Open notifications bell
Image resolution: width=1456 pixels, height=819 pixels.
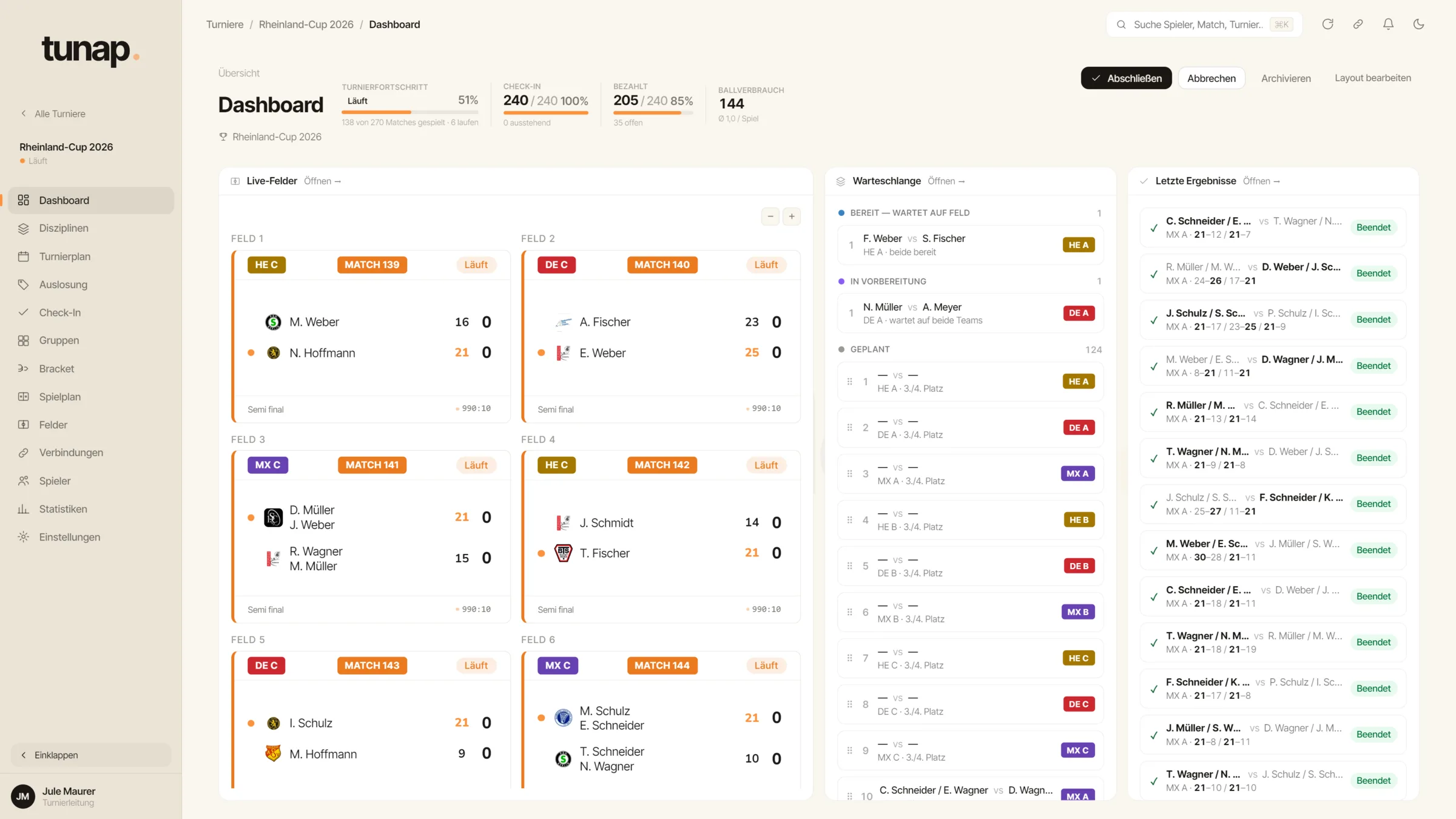[x=1388, y=24]
